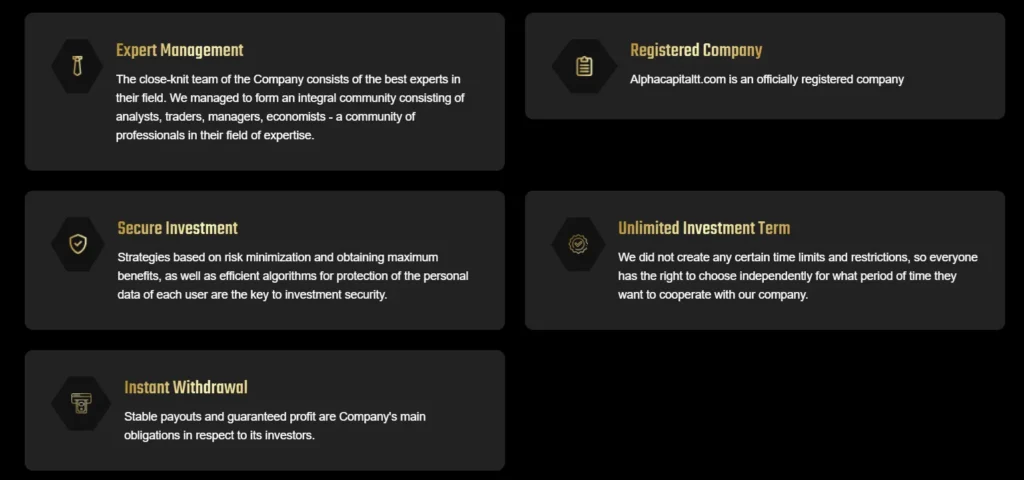The width and height of the screenshot is (1024, 480).
Task: Click the badge icon for Unlimited Investment Term
Action: click(x=577, y=243)
